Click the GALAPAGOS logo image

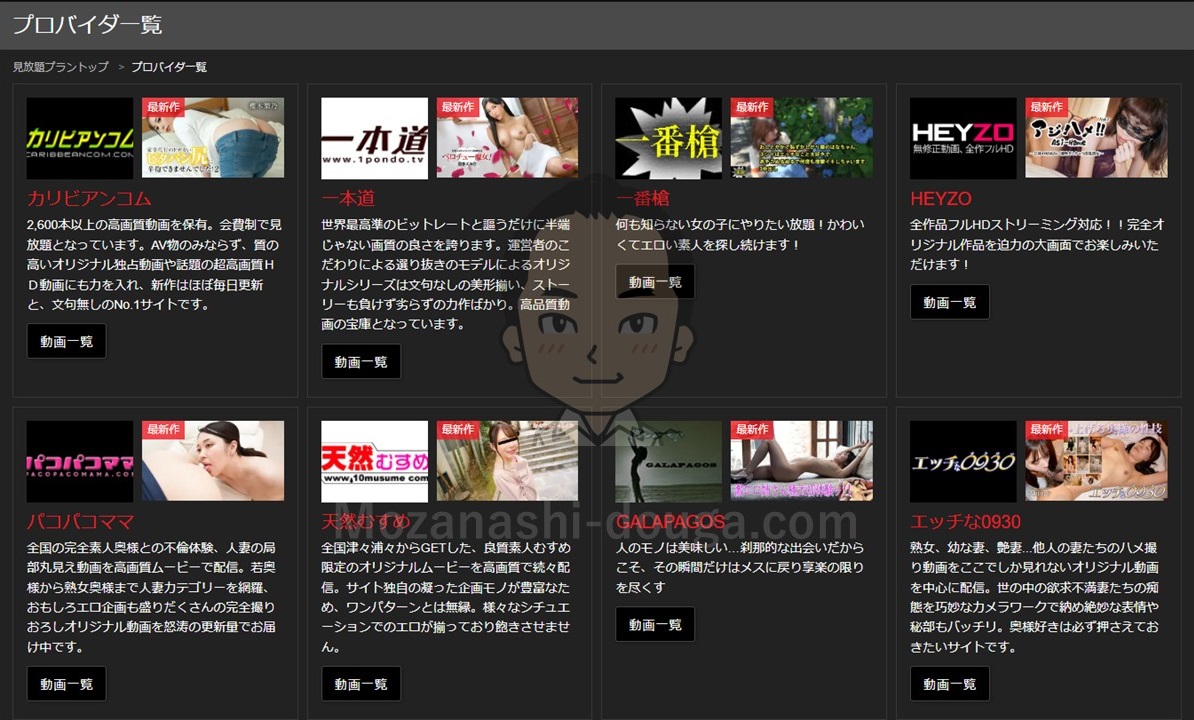(x=668, y=461)
